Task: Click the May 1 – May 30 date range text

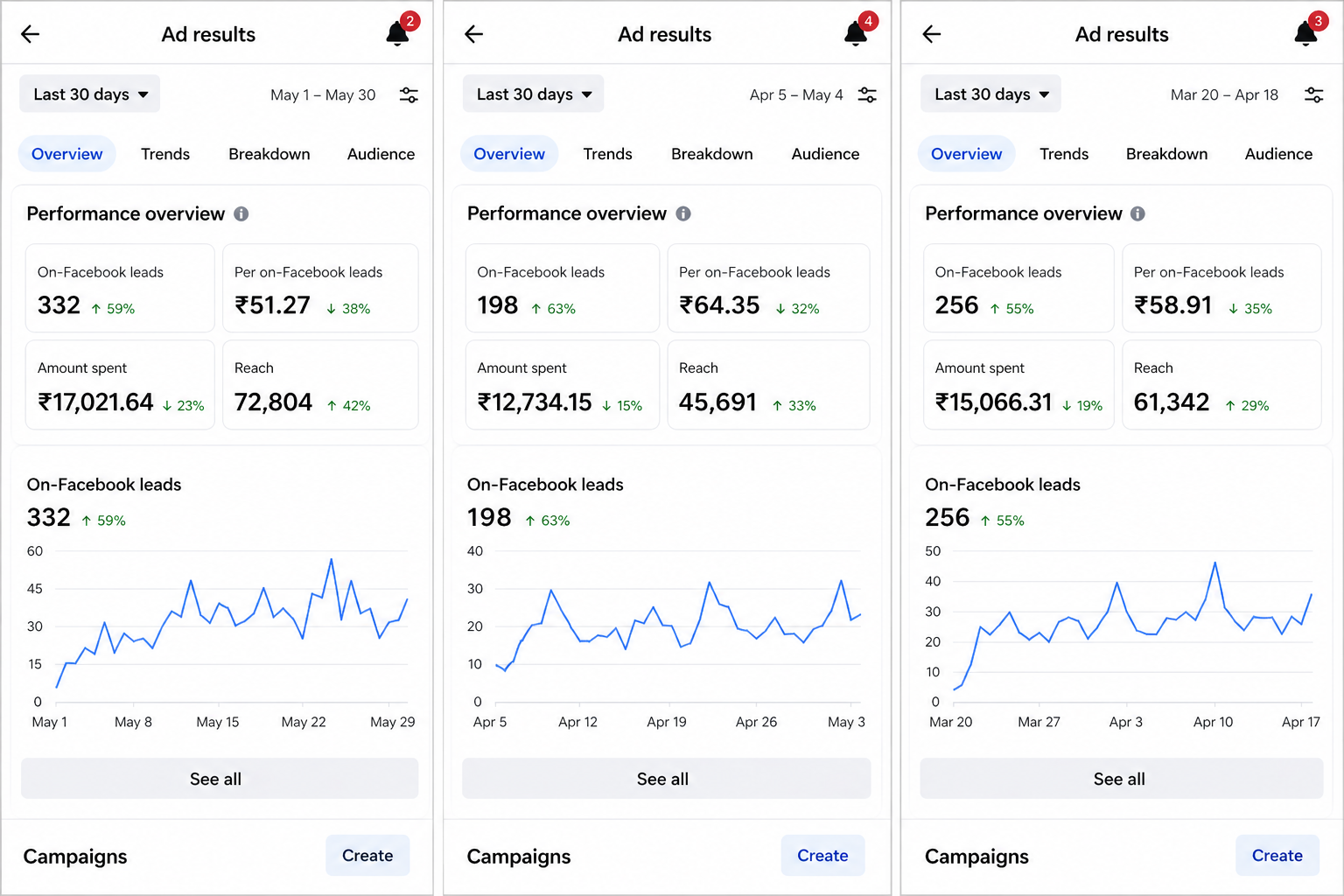Action: [323, 94]
